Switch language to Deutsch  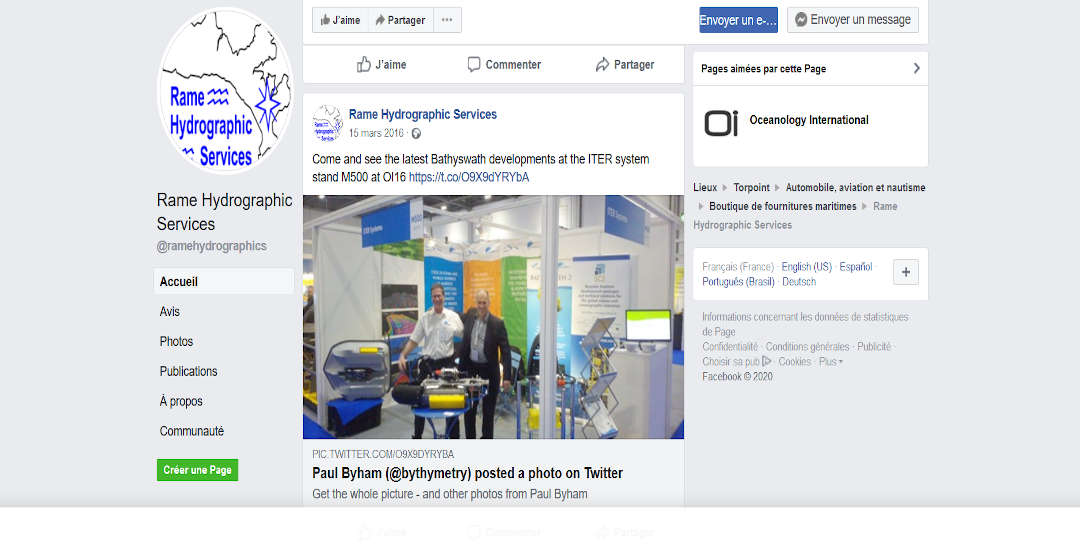pyautogui.click(x=799, y=282)
